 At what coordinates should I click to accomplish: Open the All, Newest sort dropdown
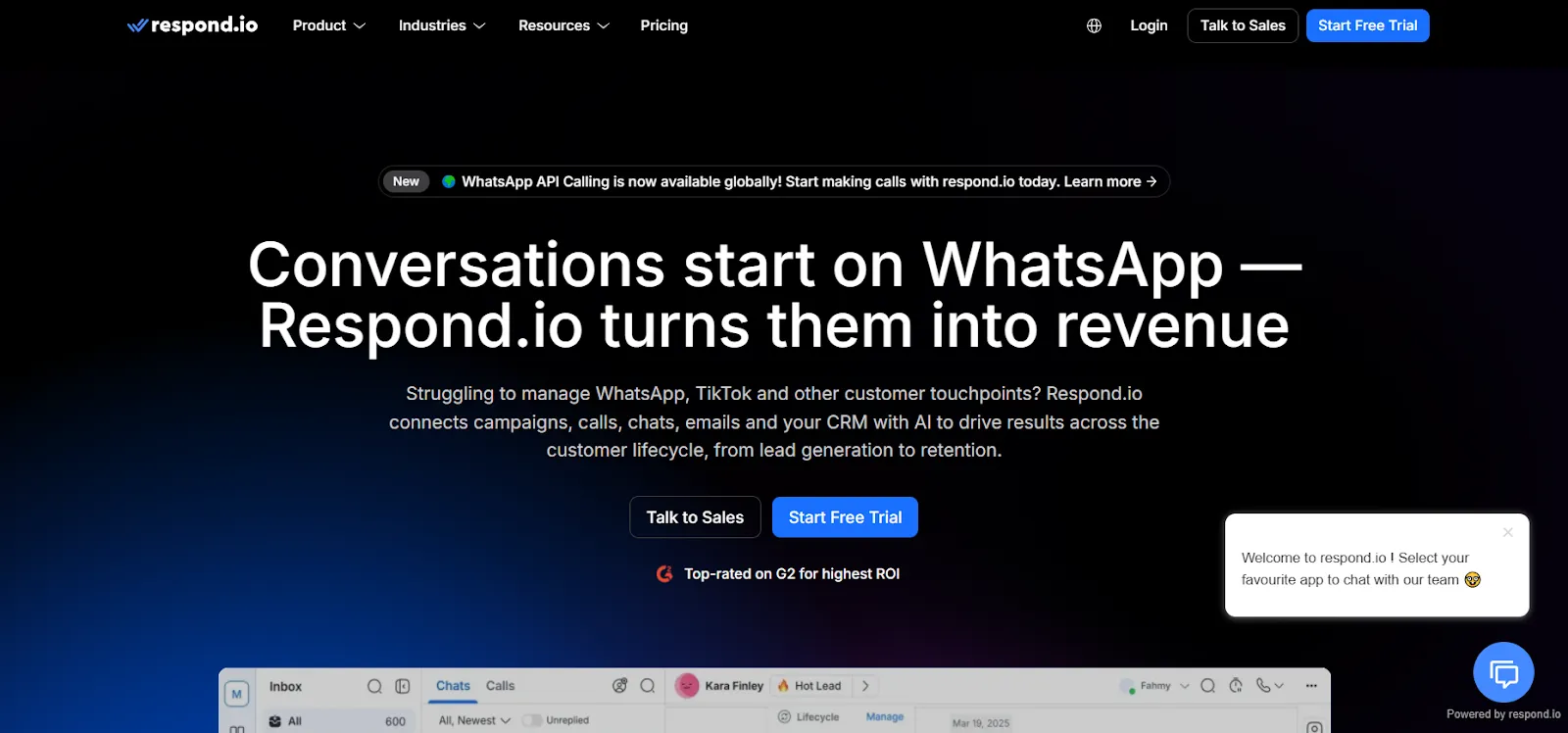coord(474,720)
